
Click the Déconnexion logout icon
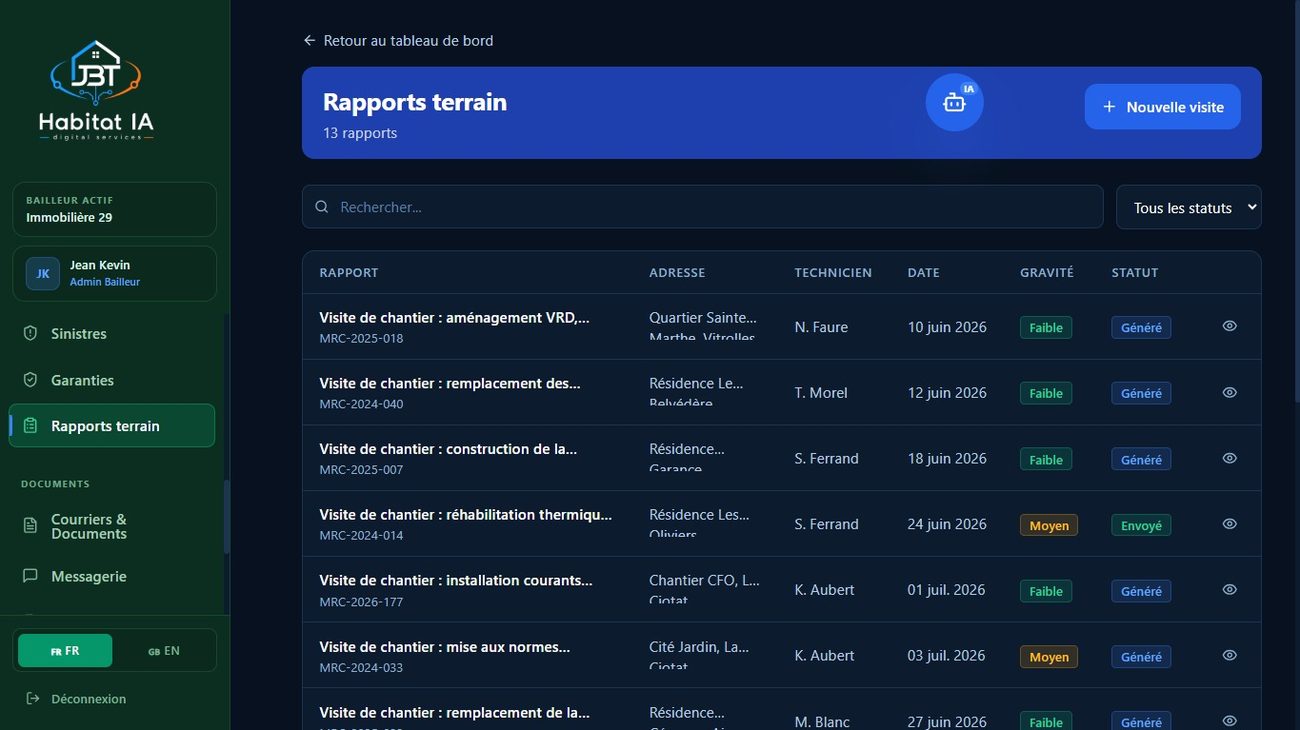[x=33, y=699]
